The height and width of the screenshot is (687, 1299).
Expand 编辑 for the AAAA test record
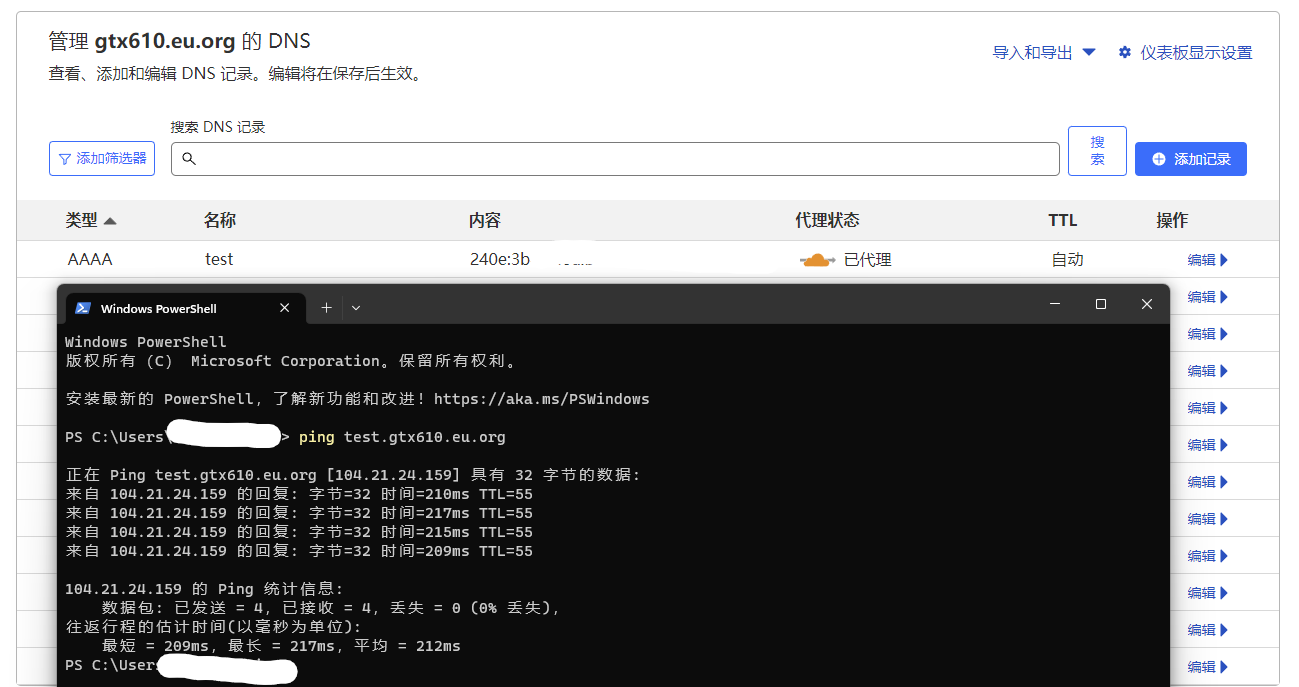click(x=1207, y=260)
